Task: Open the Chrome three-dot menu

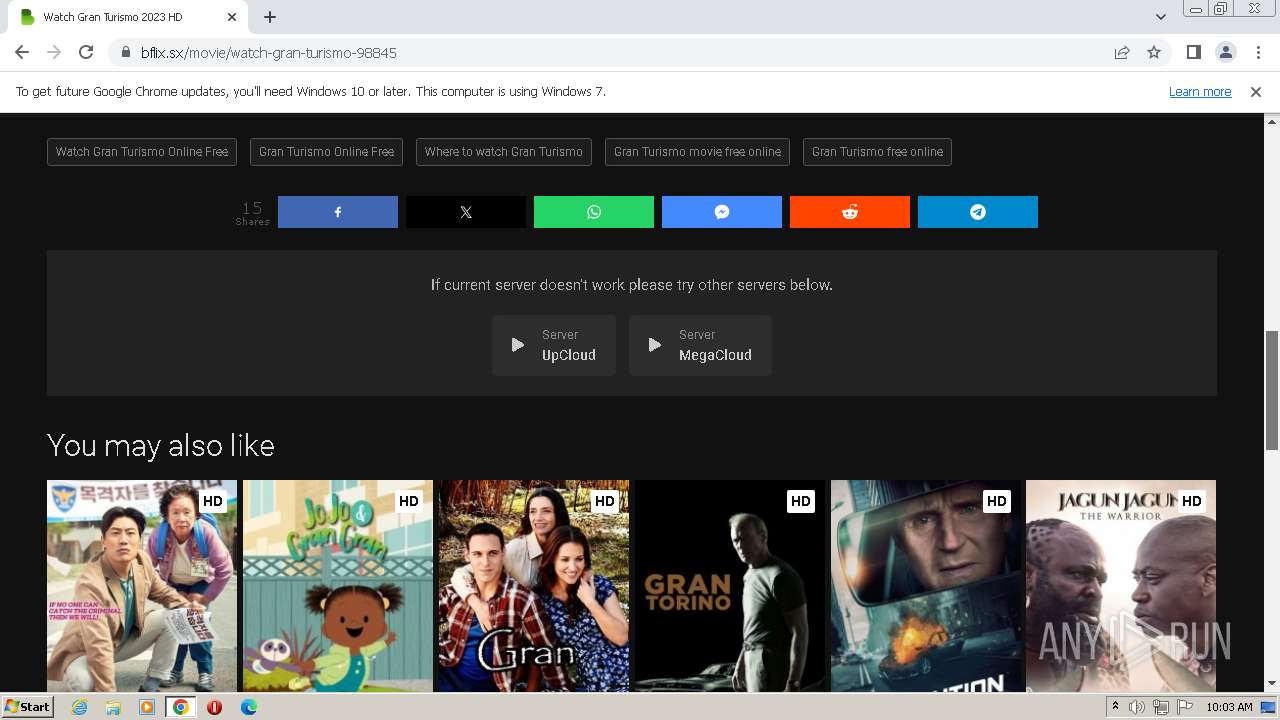Action: click(1258, 52)
